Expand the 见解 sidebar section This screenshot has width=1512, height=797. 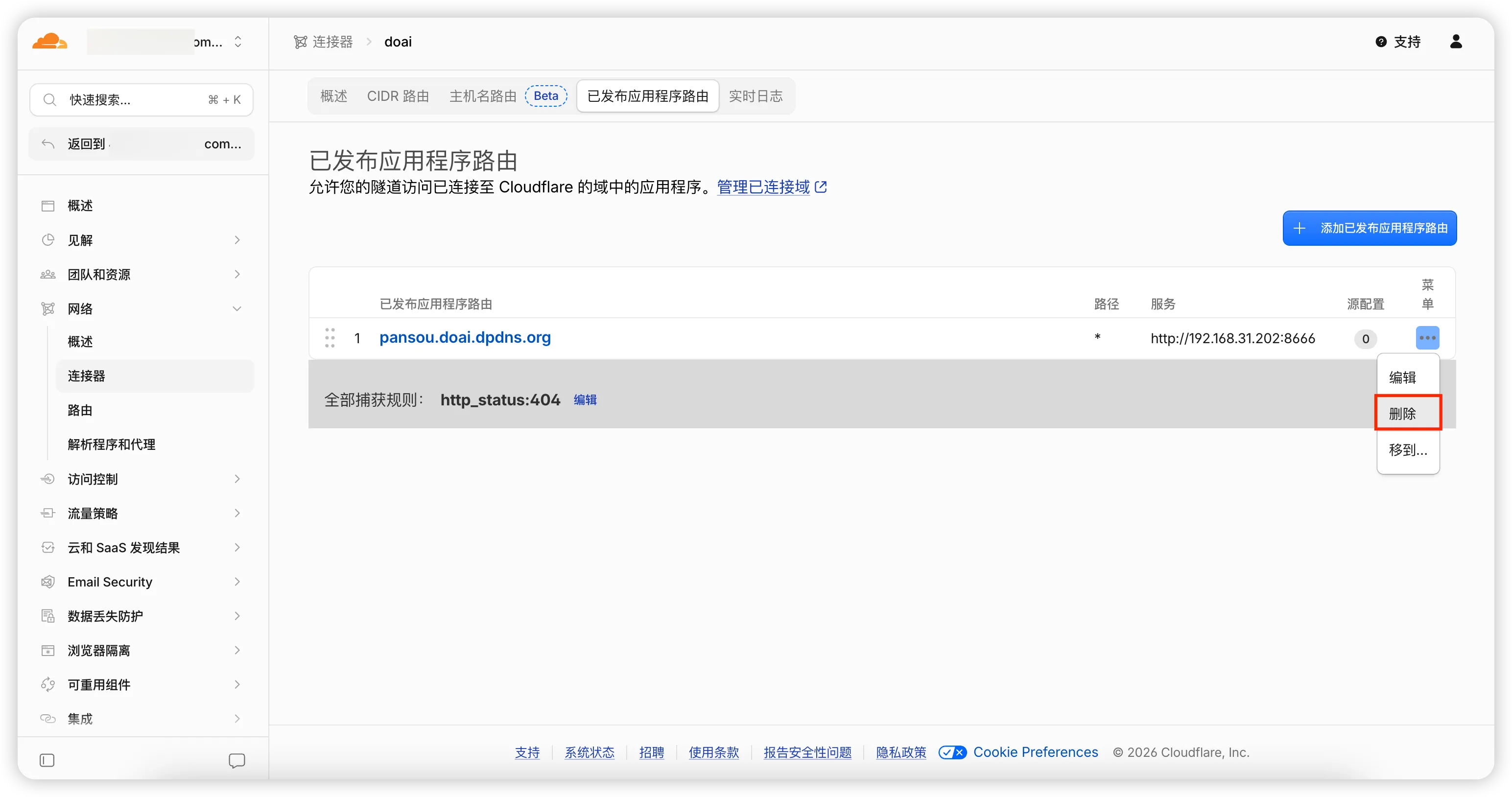tap(142, 240)
